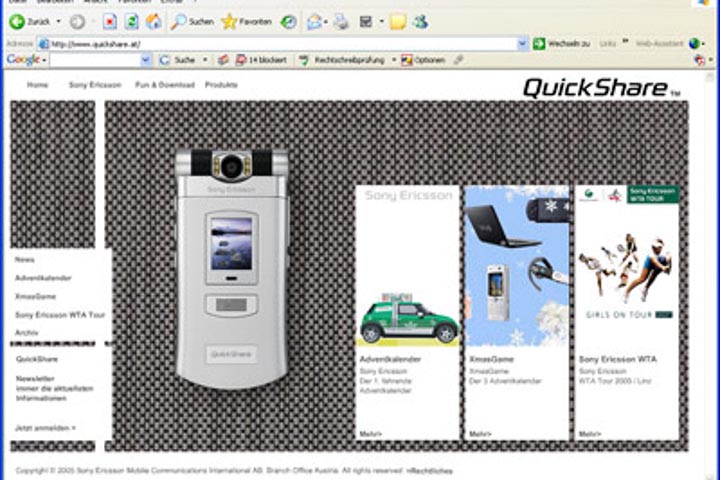Click the Wechseln zu go button

561,44
